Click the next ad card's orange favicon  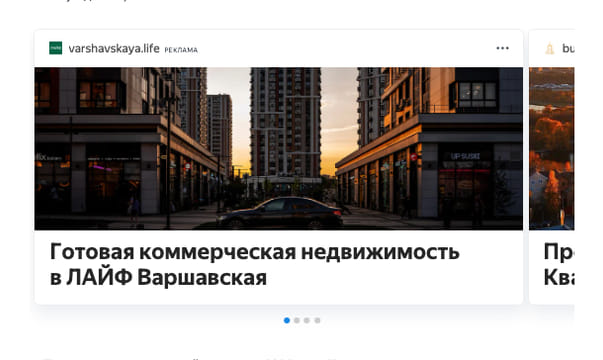[x=550, y=48]
